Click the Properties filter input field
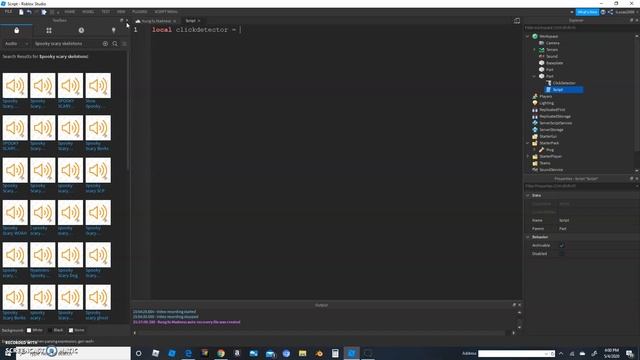 point(580,186)
